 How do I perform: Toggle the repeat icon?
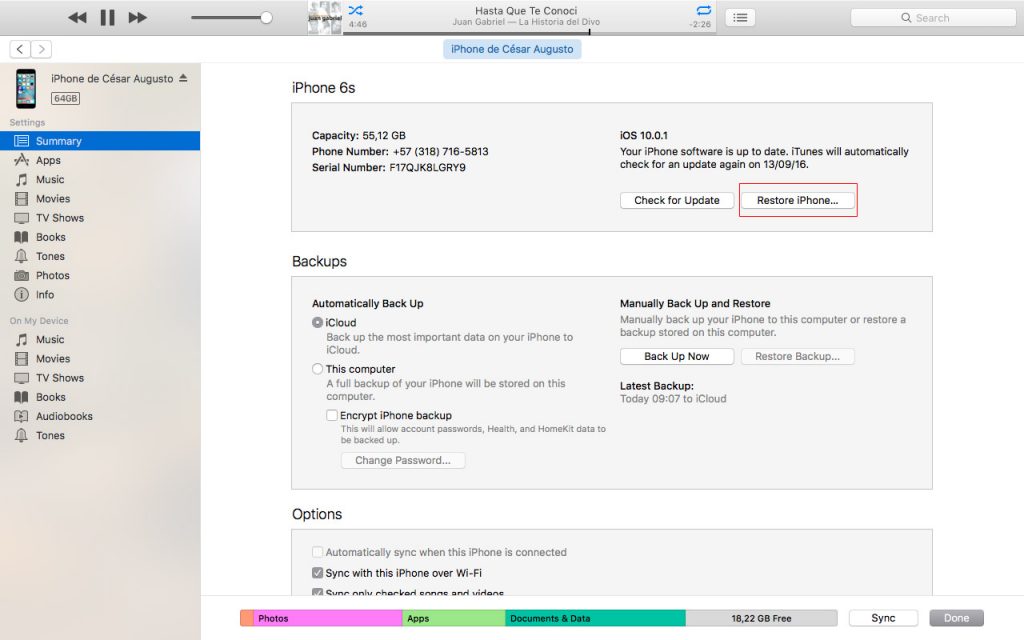click(x=703, y=10)
